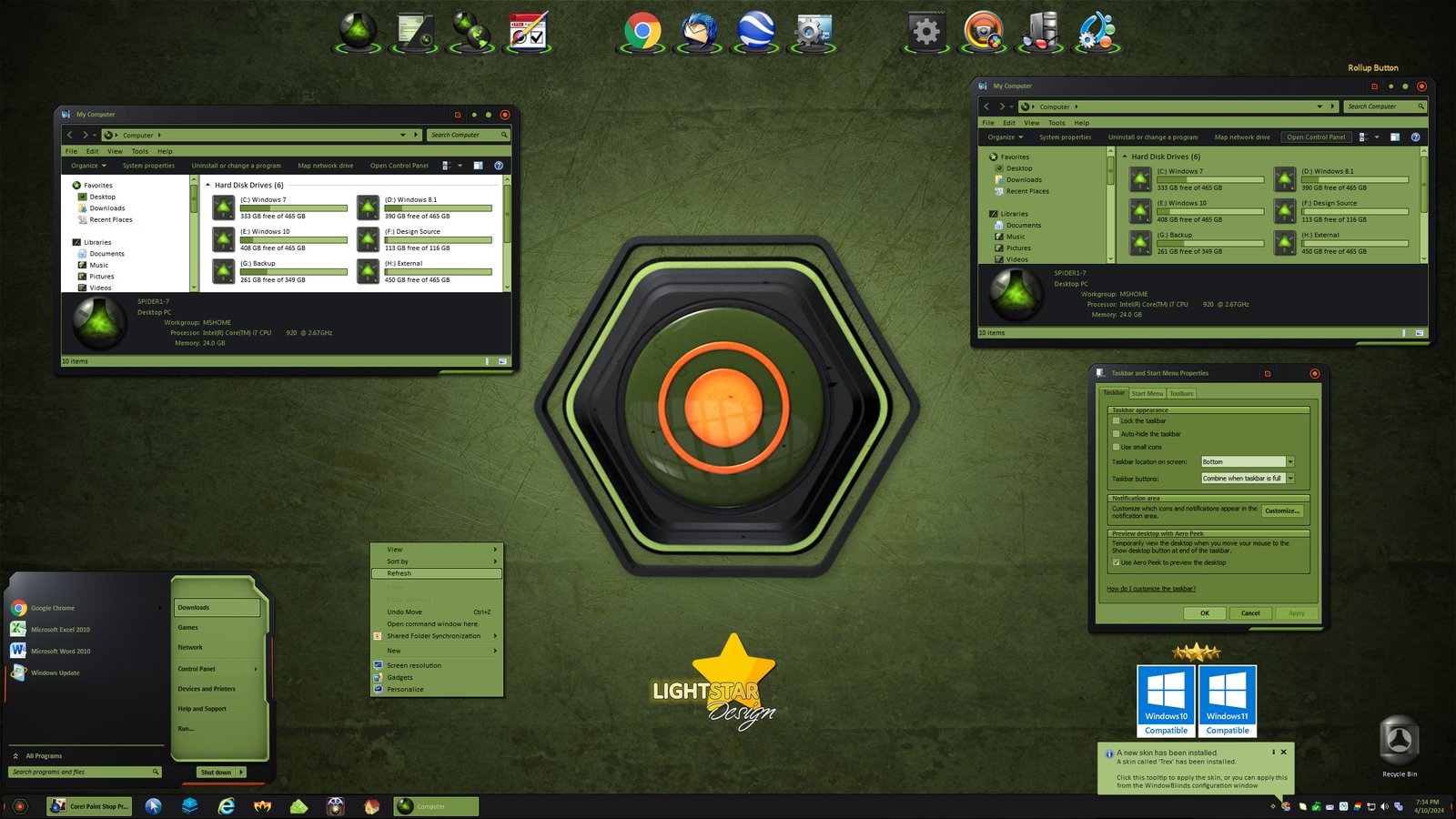1456x819 pixels.
Task: Enable Auto-hide the taskbar
Action: 1116,434
